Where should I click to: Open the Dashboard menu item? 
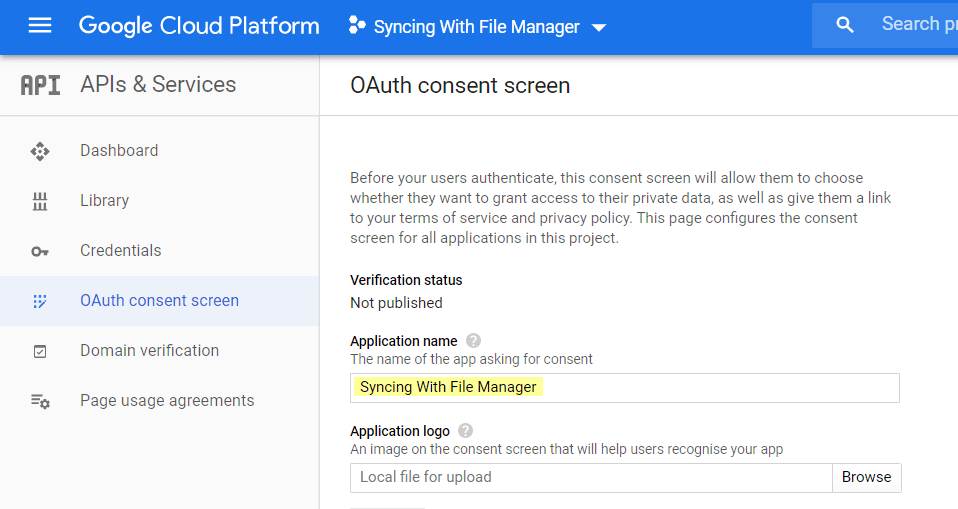click(x=119, y=151)
